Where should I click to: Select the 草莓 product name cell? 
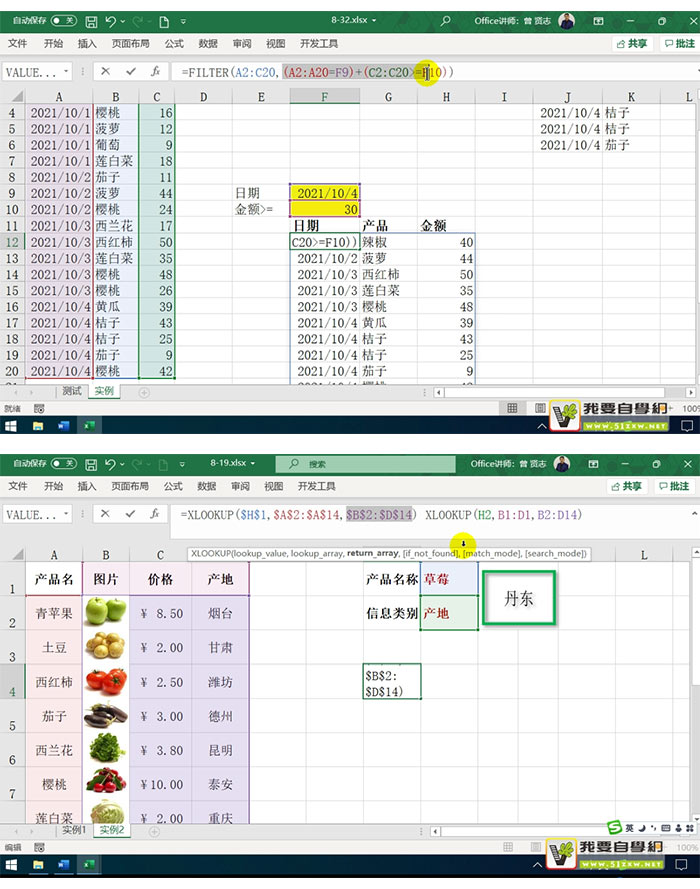point(449,579)
